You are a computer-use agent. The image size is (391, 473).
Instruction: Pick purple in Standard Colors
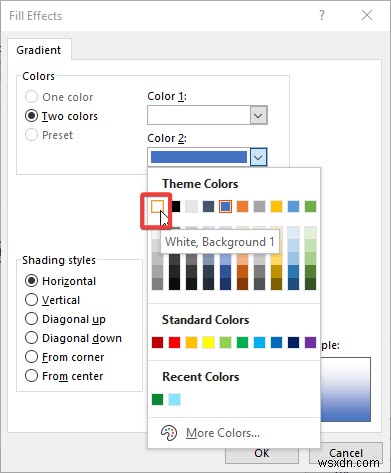point(310,342)
